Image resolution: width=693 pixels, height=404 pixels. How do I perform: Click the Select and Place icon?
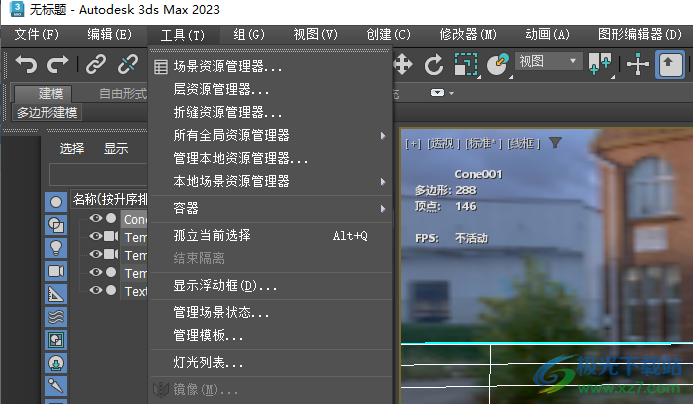(498, 65)
